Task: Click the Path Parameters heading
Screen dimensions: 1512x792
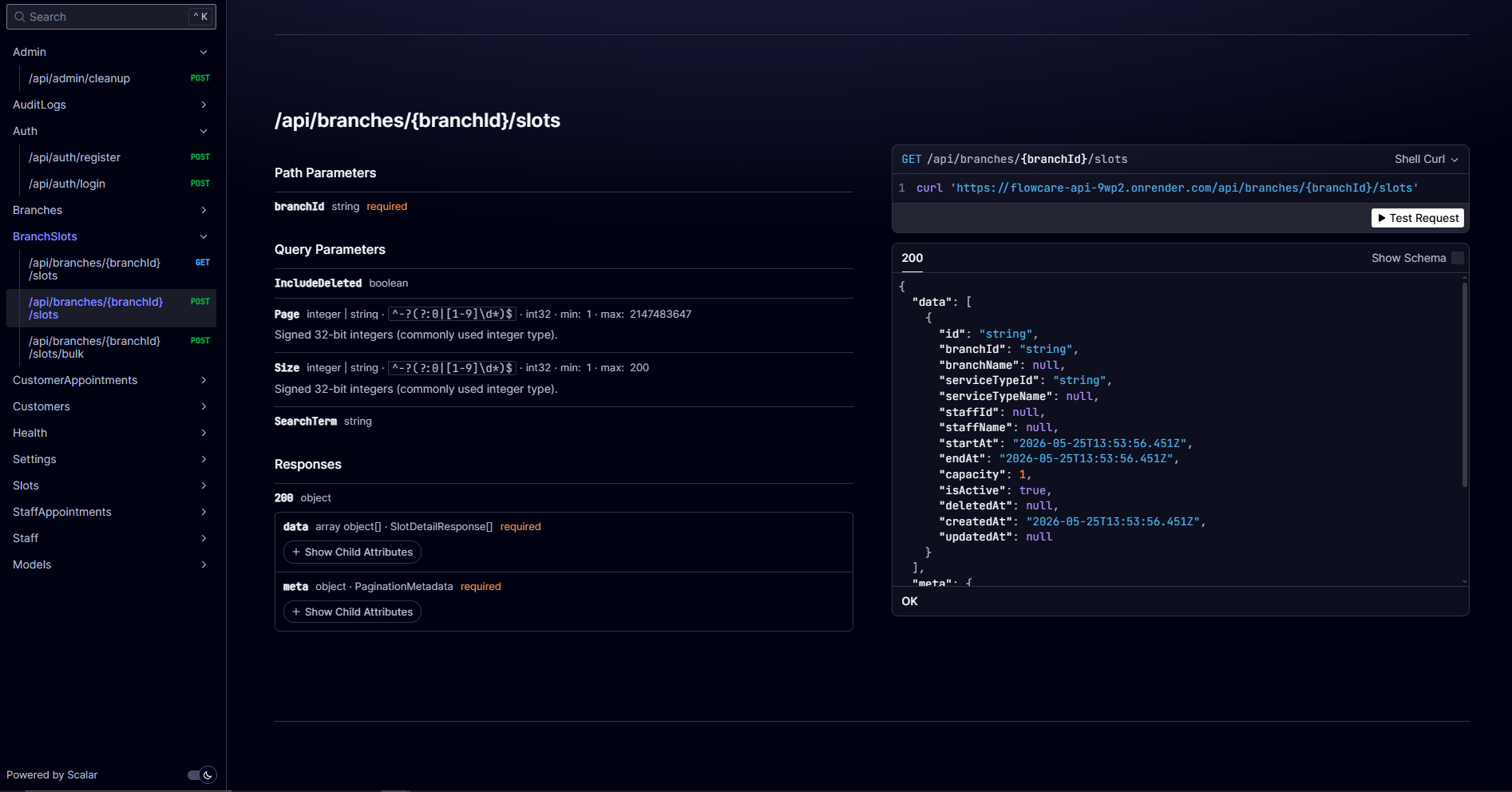Action: 325,173
